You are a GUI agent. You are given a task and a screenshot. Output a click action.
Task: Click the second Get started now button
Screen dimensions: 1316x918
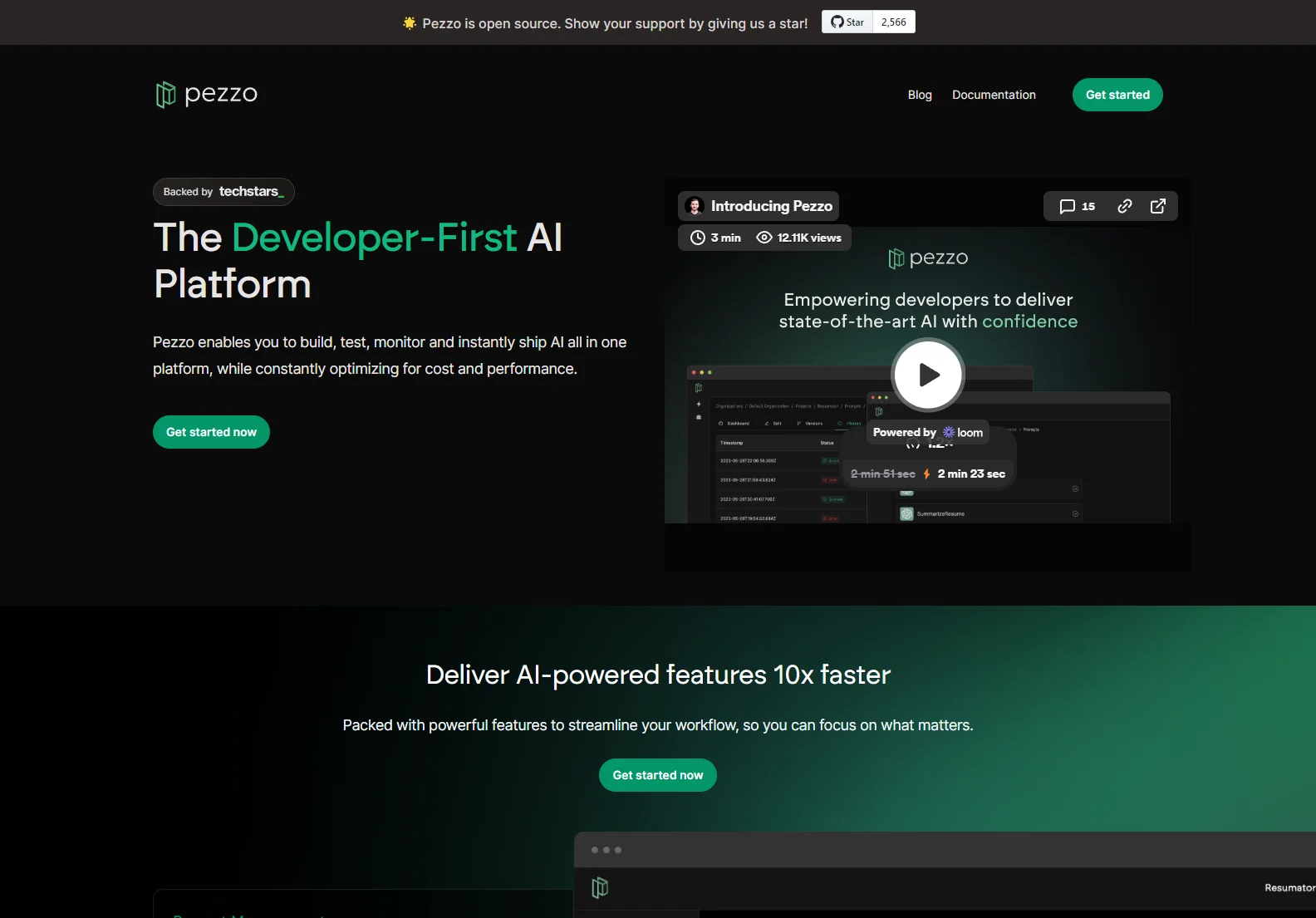(x=658, y=775)
